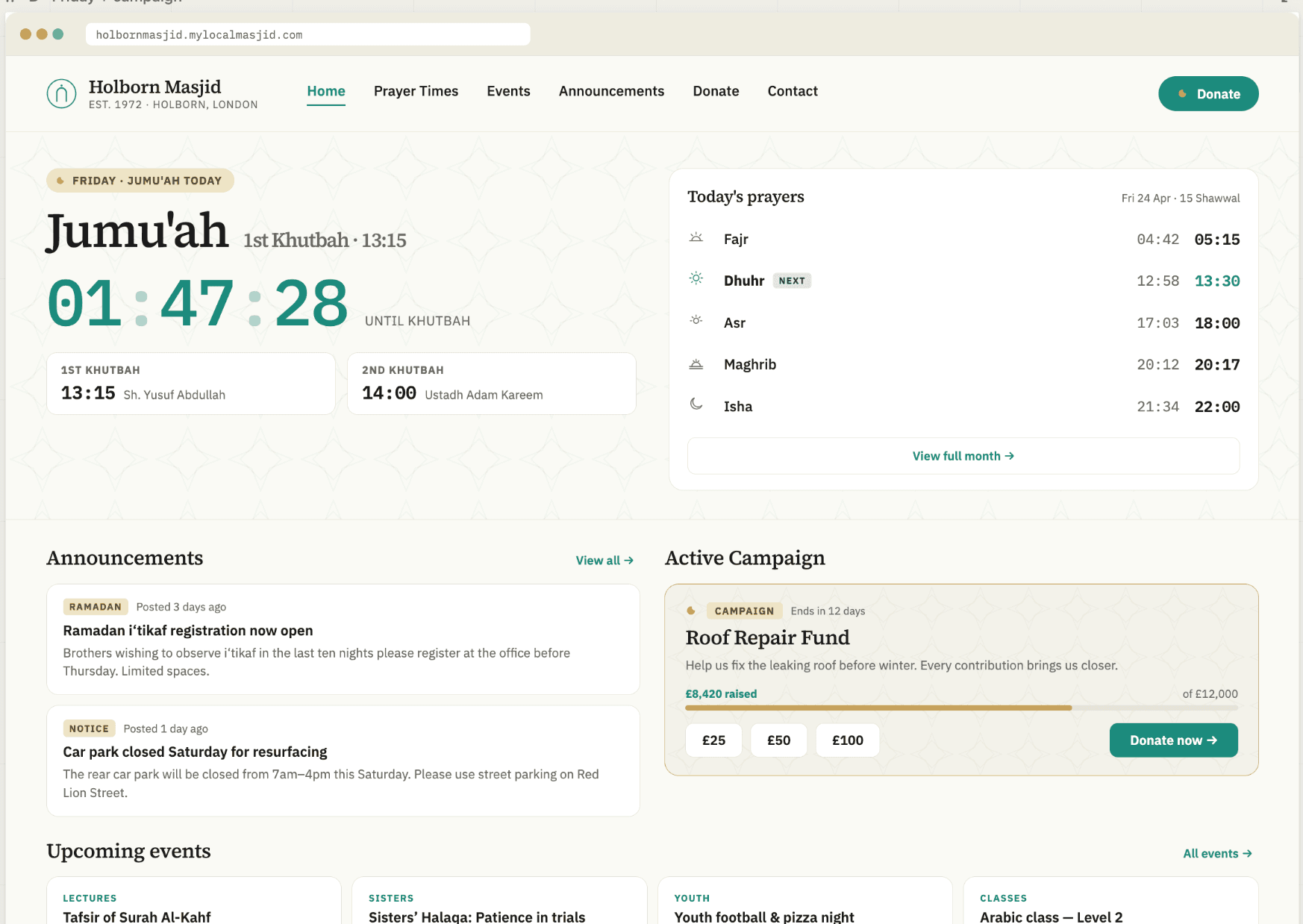Click All events link
Viewport: 1303px width, 924px height.
[1217, 854]
